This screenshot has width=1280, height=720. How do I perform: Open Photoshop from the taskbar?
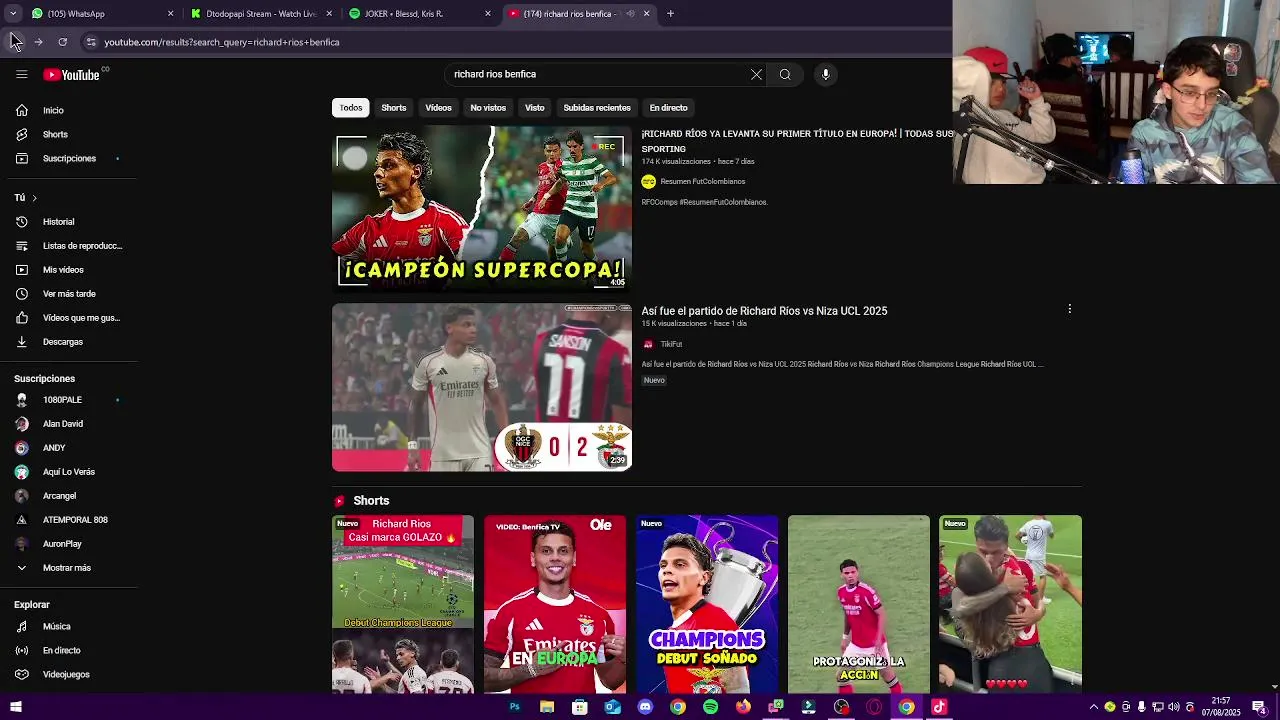point(514,707)
